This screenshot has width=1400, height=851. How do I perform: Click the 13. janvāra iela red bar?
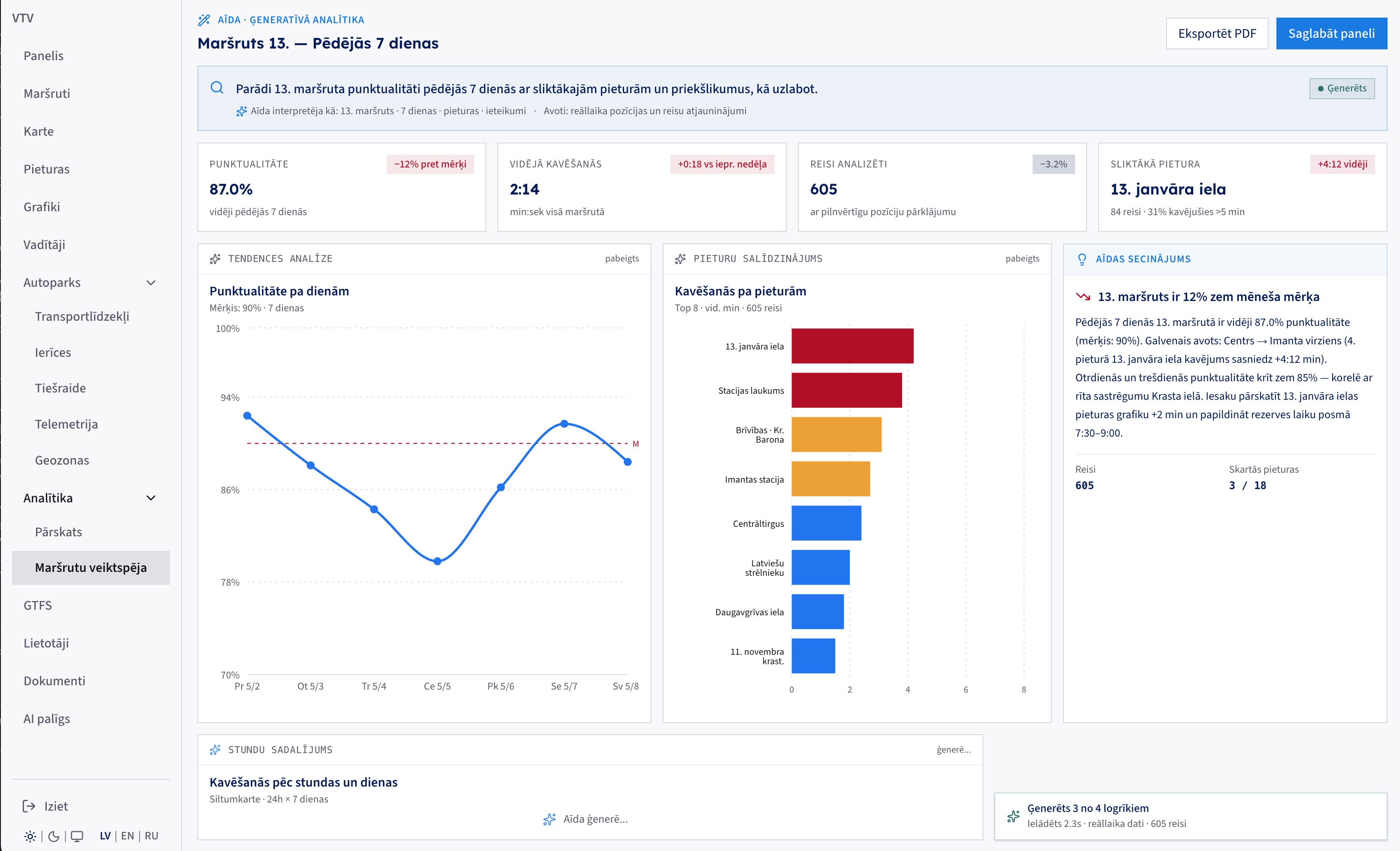tap(852, 346)
